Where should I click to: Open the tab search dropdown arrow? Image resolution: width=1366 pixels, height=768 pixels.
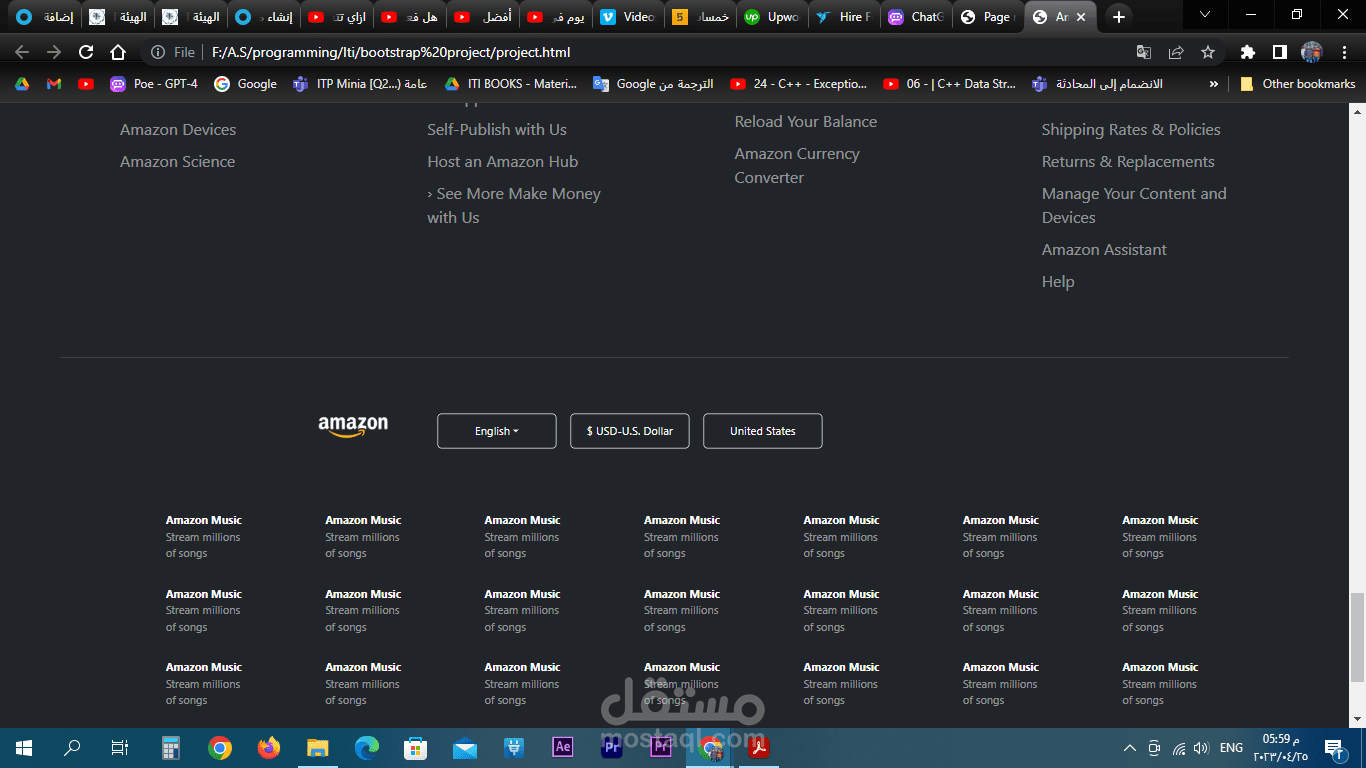pos(1205,15)
